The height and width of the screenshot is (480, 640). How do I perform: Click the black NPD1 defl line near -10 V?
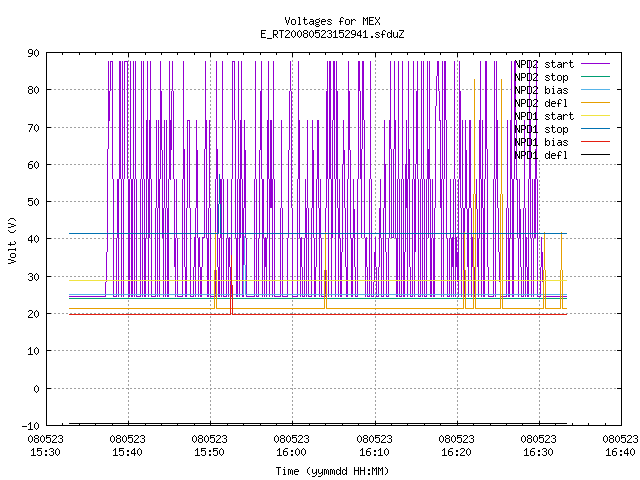pyautogui.click(x=318, y=424)
